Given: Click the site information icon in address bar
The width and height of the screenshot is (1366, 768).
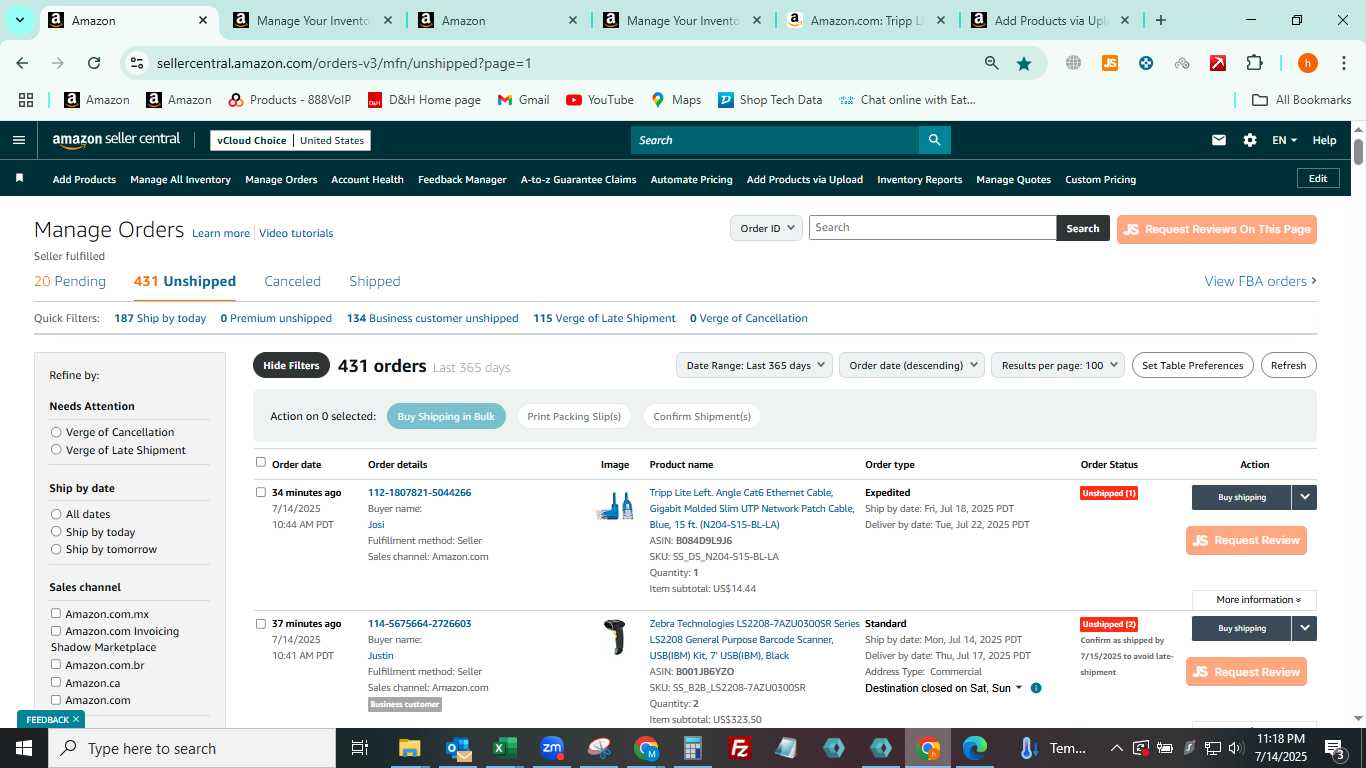Looking at the screenshot, I should [137, 63].
